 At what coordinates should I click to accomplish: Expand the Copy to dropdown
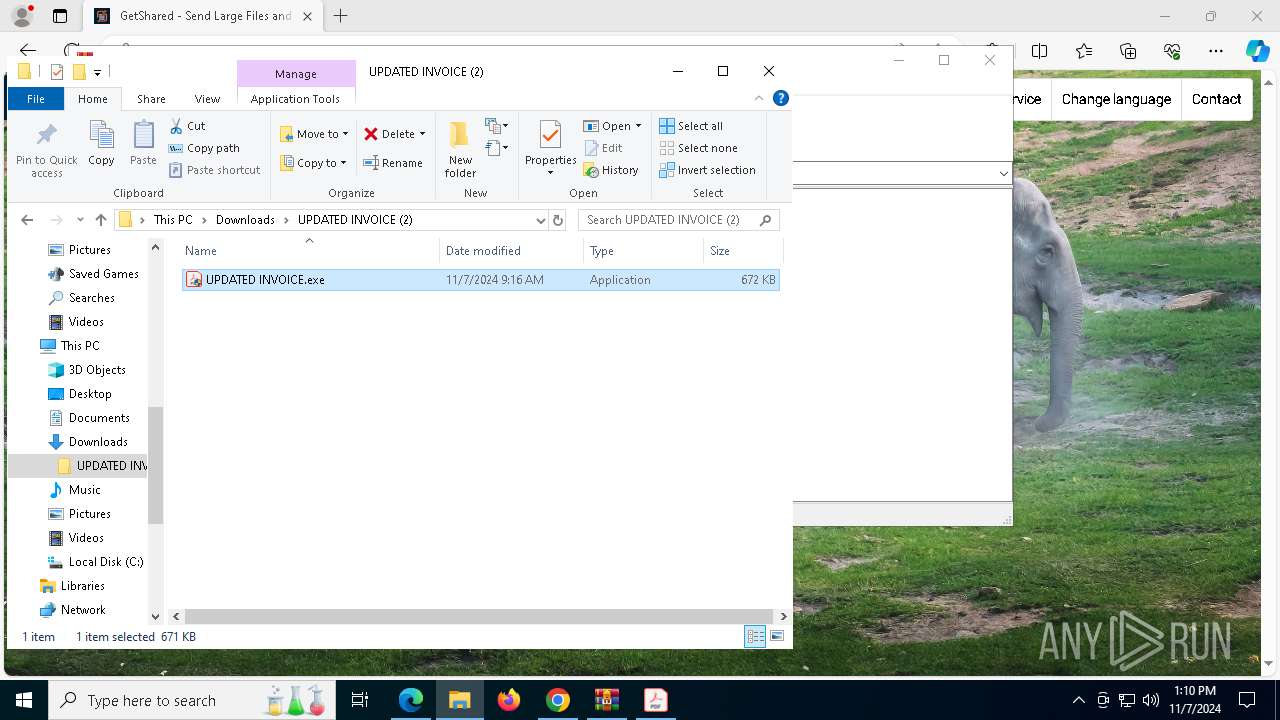tap(343, 163)
